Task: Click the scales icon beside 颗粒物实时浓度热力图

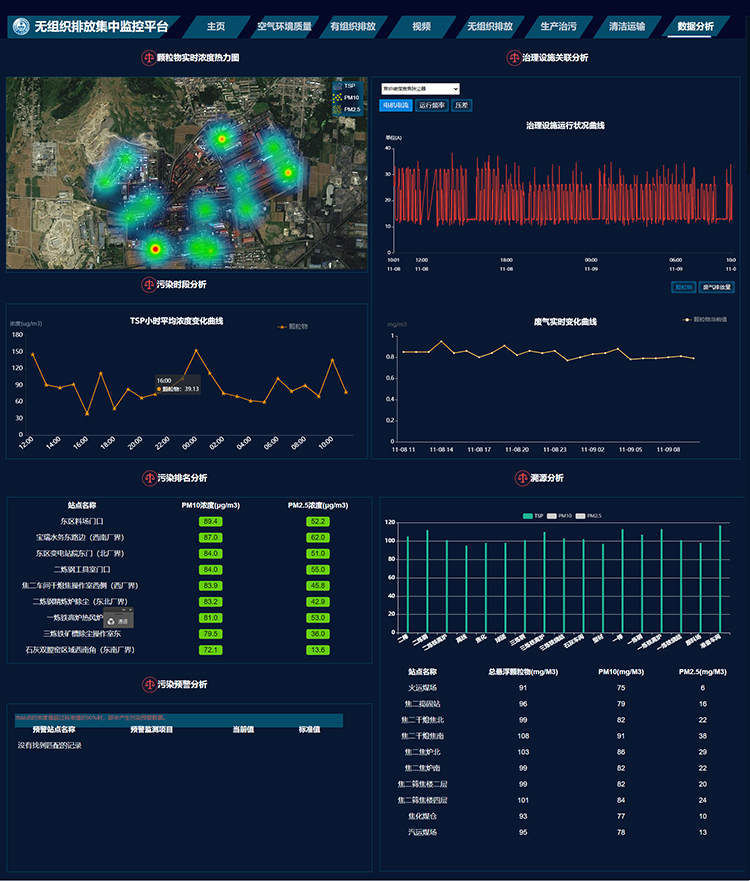Action: click(148, 58)
